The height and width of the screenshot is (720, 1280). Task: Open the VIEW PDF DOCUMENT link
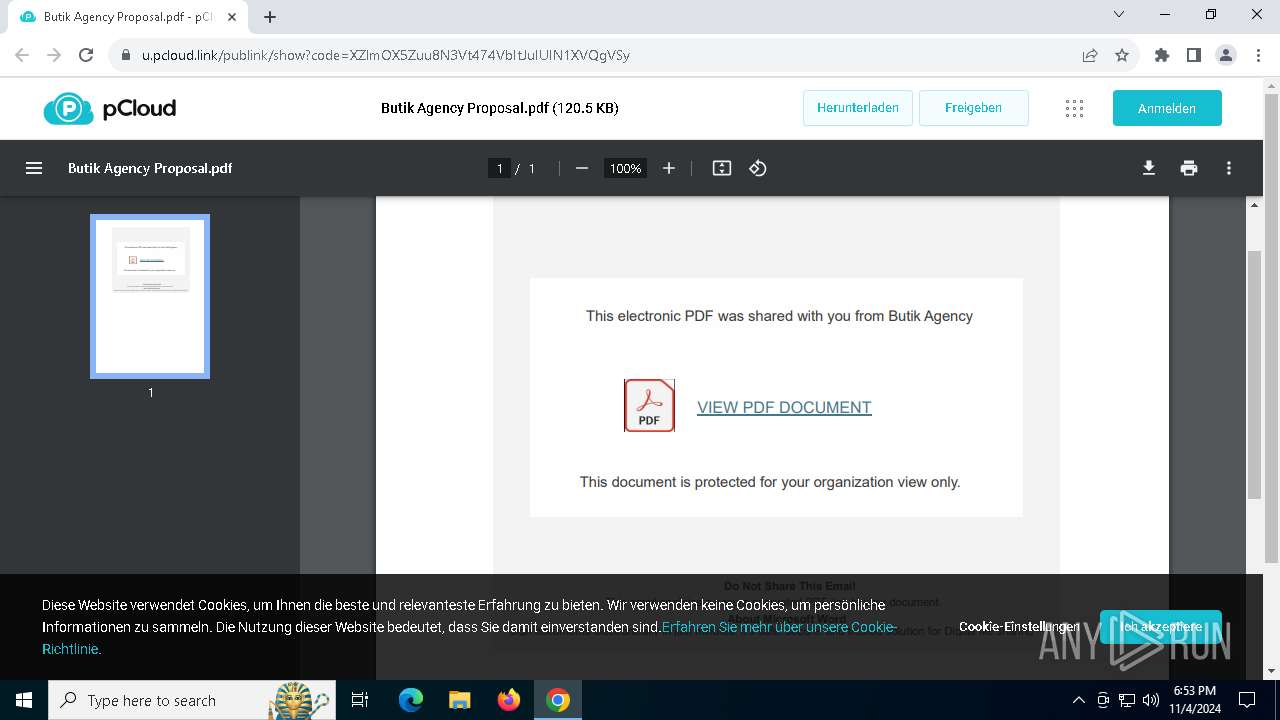[784, 407]
